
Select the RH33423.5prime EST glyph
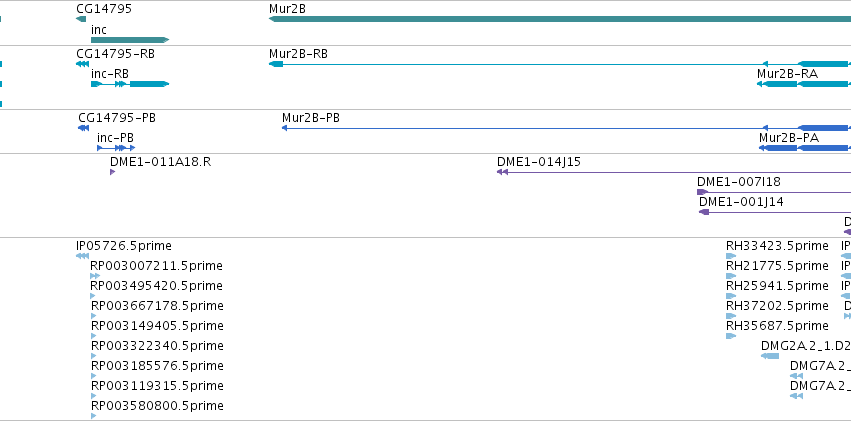pos(731,256)
